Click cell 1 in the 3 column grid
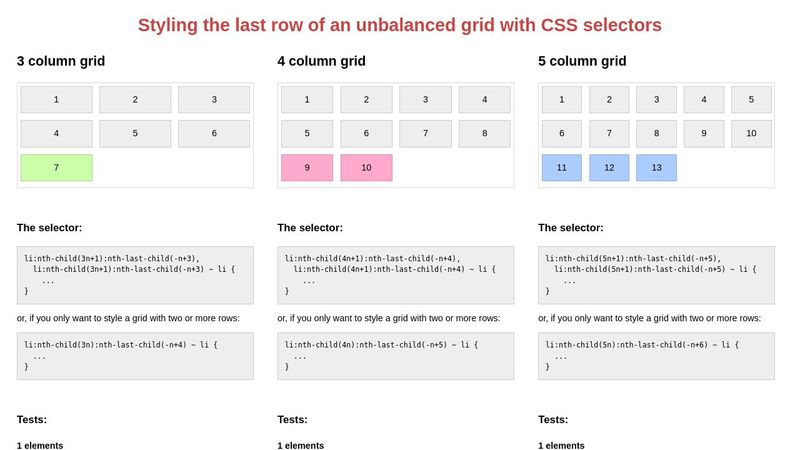This screenshot has width=800, height=450. point(56,99)
